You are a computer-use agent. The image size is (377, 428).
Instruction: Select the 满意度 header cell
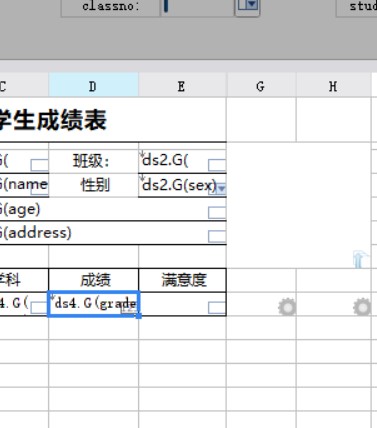coord(182,280)
